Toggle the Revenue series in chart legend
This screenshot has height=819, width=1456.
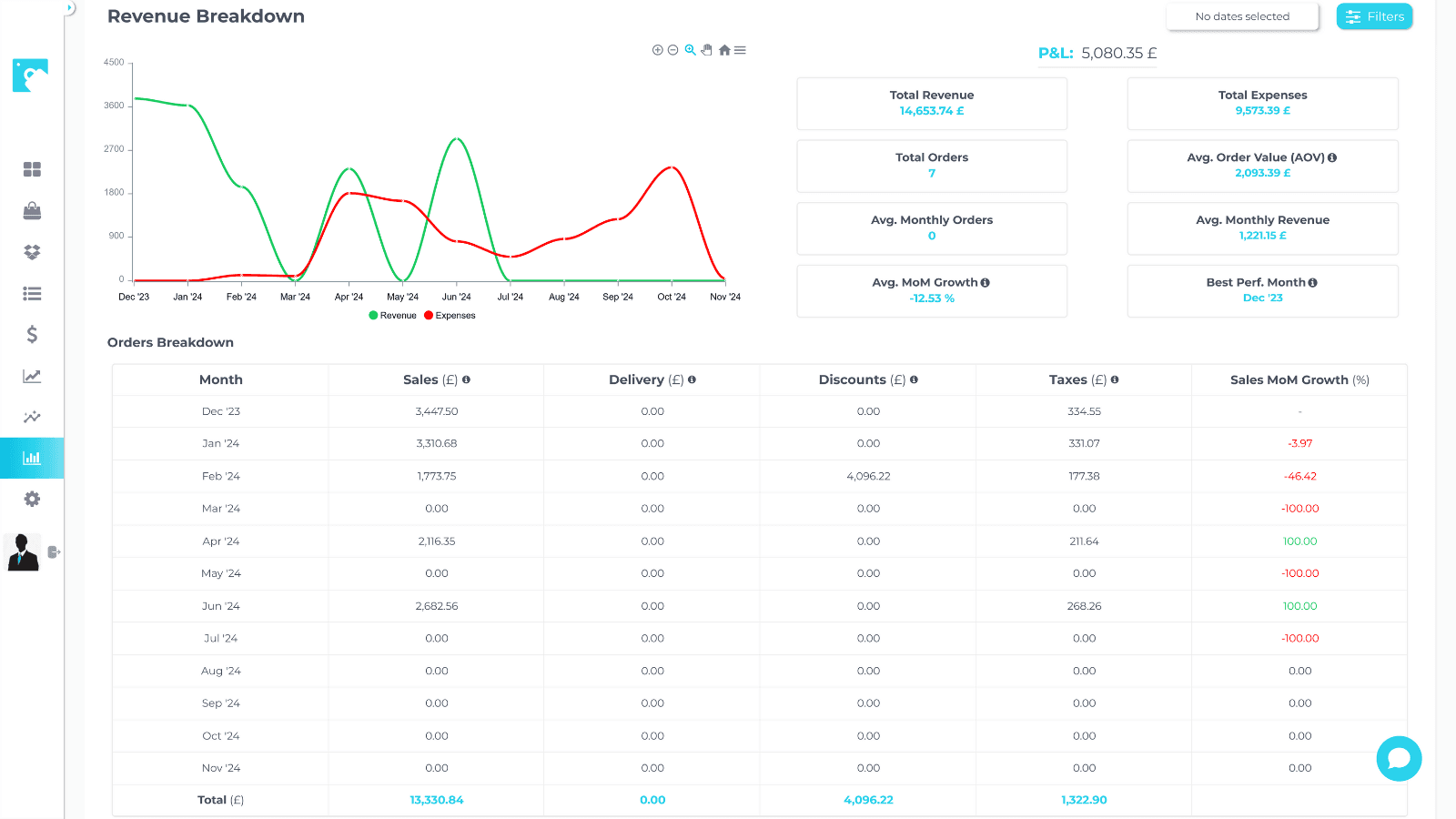[x=393, y=316]
